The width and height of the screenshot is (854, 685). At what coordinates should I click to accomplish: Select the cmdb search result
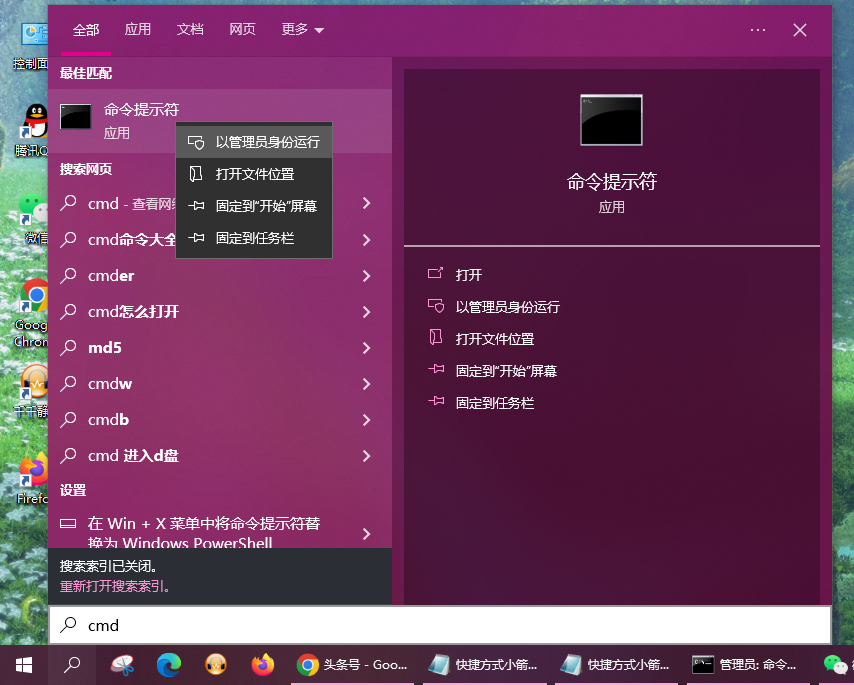click(220, 420)
